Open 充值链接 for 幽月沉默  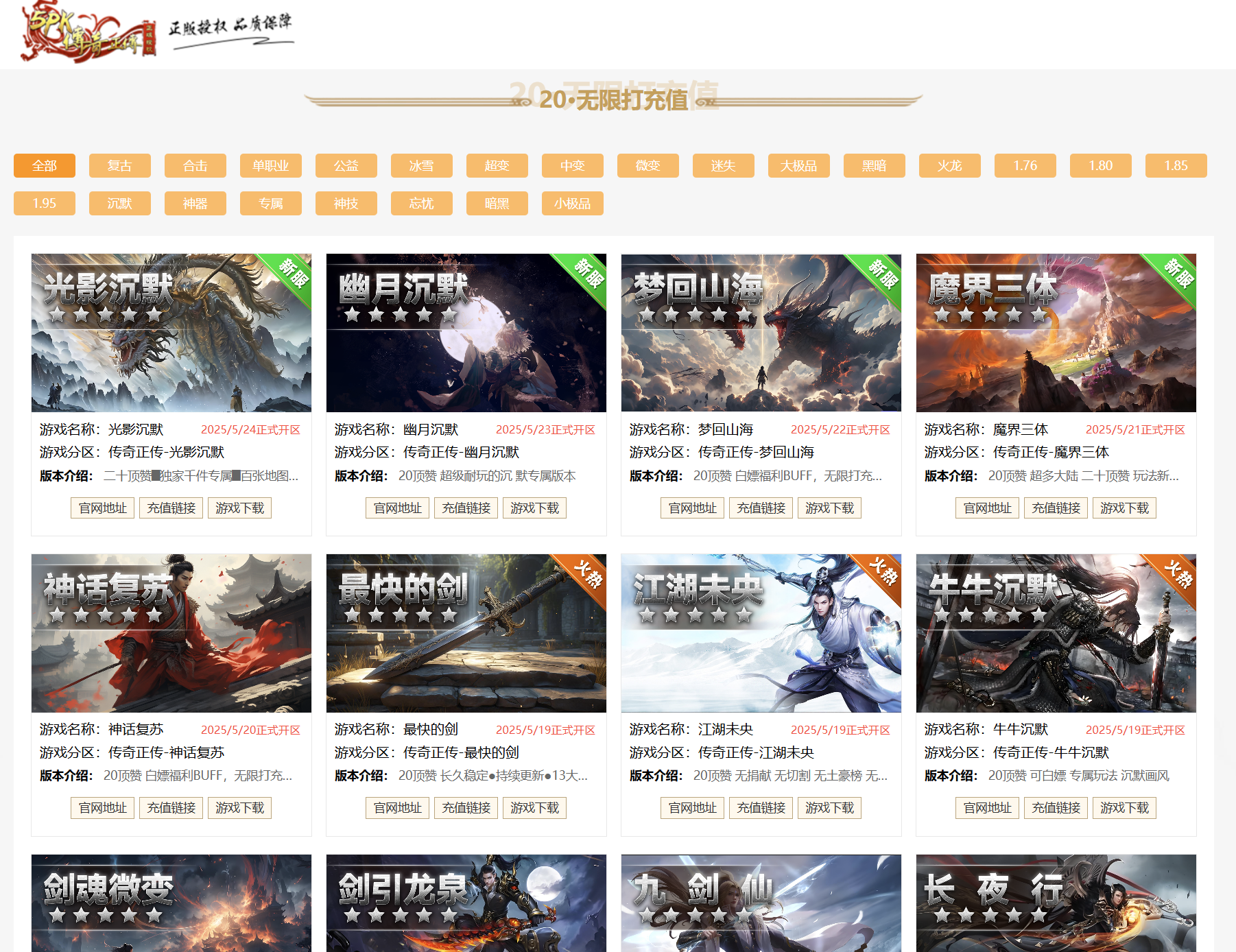[466, 508]
